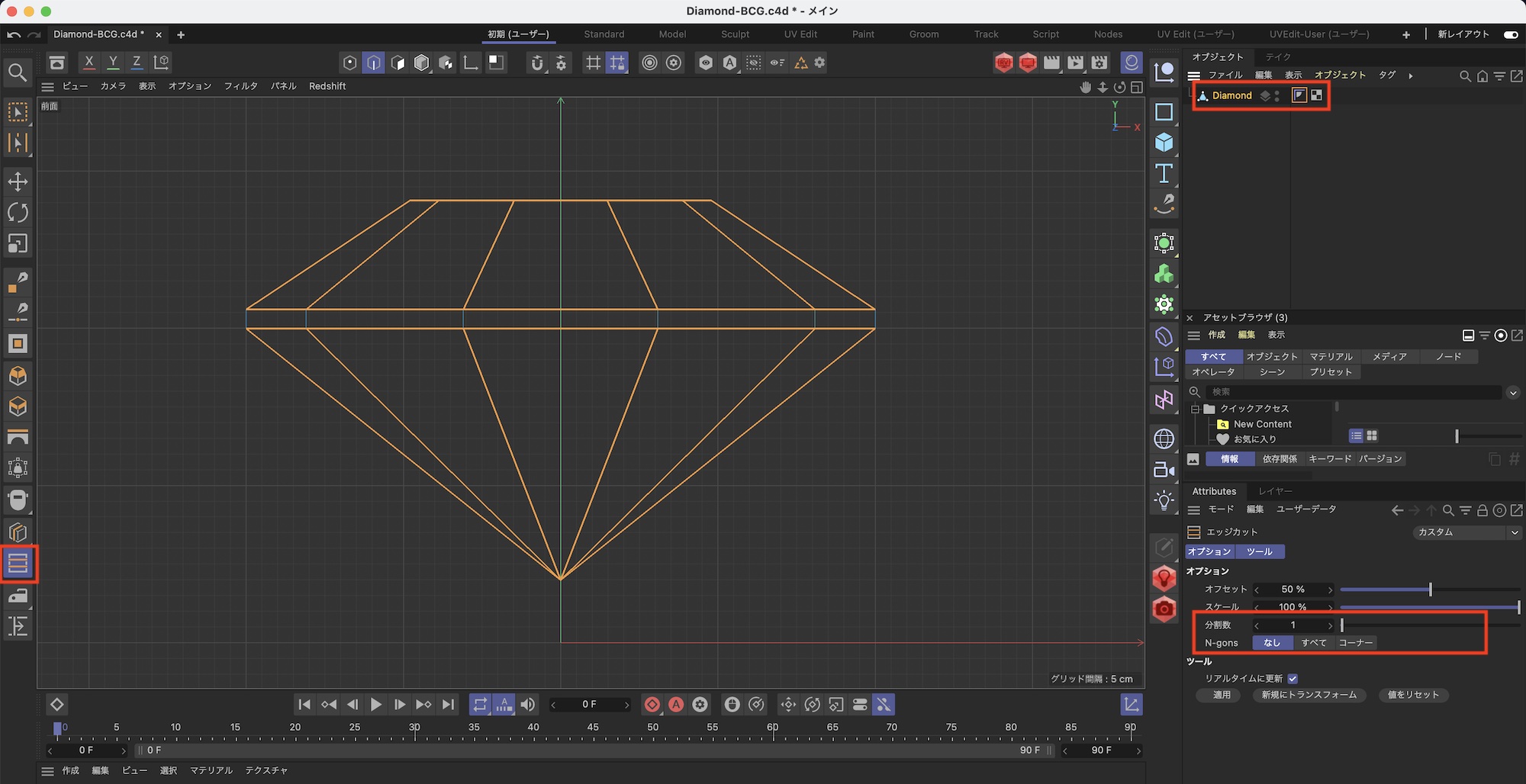Click the 値をリセット button

point(1413,695)
